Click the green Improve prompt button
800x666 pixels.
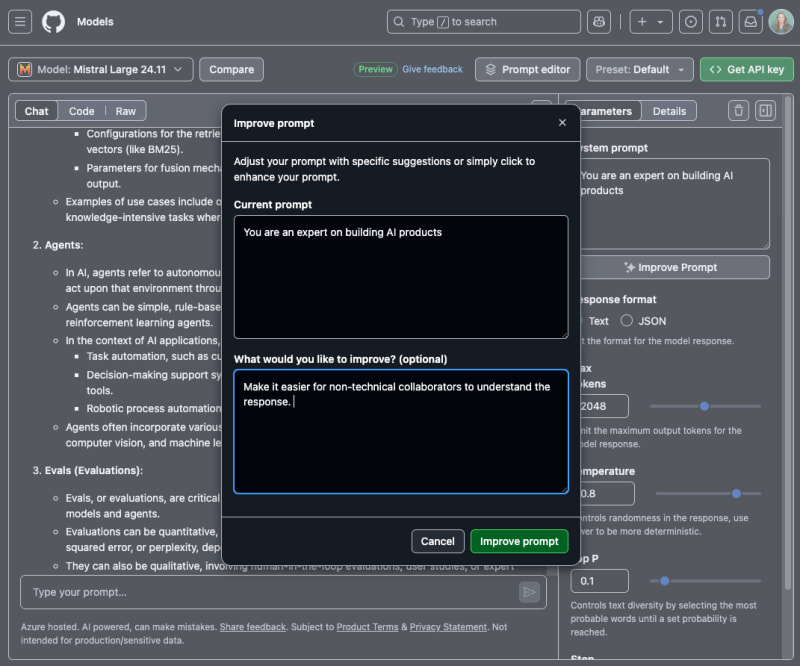click(519, 541)
